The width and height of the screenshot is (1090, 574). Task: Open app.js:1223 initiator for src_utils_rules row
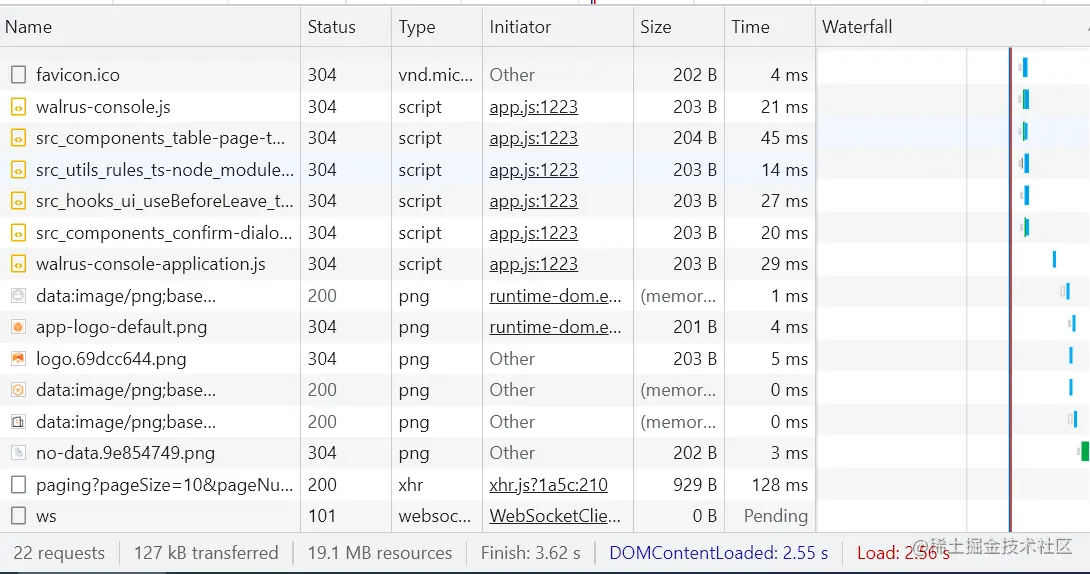(533, 170)
